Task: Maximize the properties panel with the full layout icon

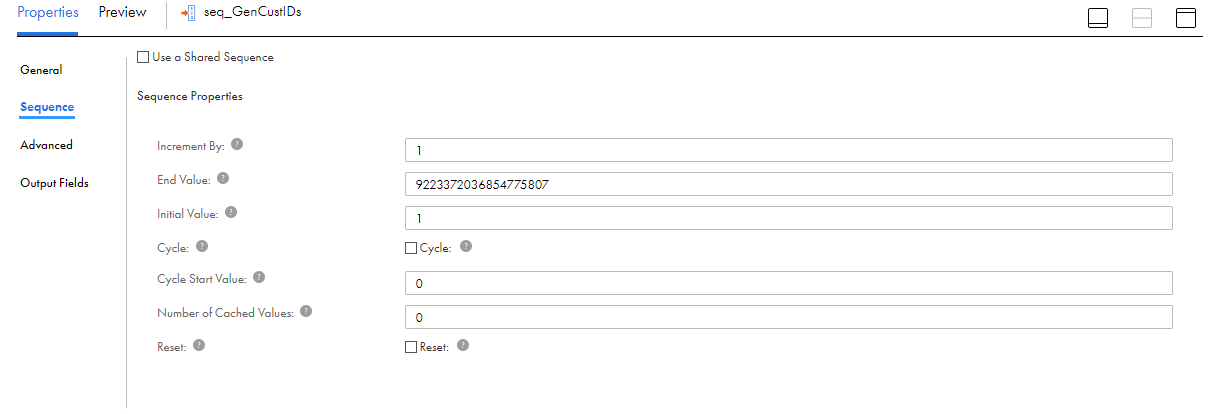Action: coord(1186,18)
